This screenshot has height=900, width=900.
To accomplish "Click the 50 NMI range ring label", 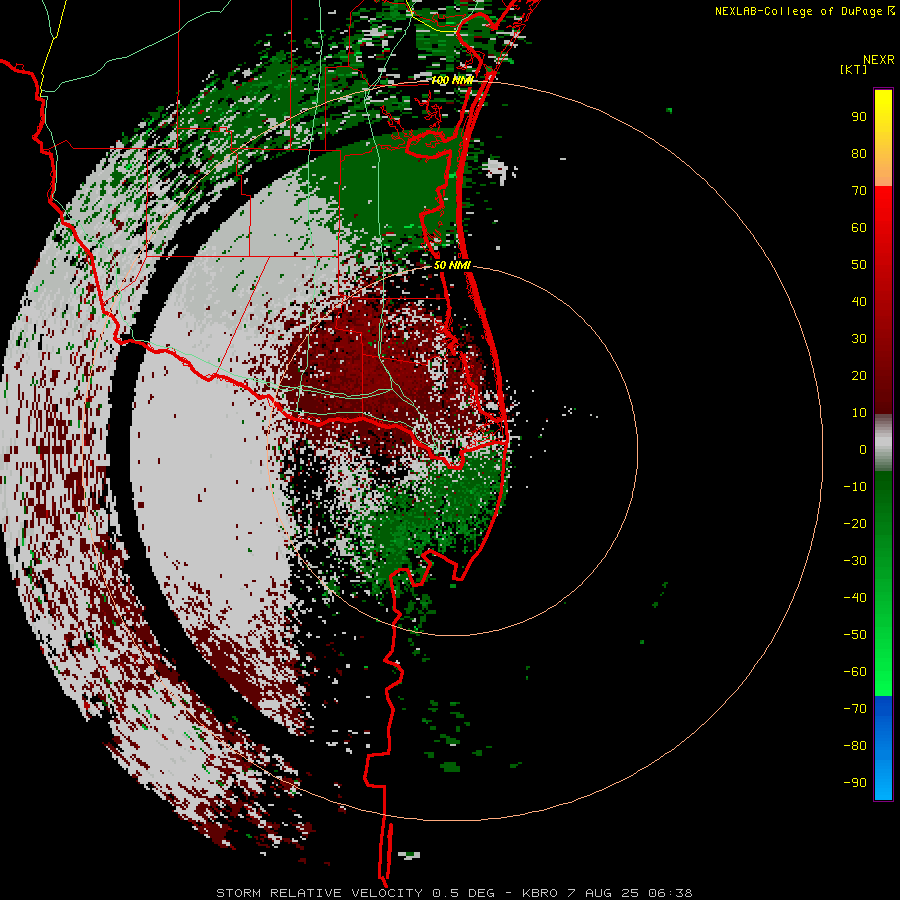I will (452, 265).
